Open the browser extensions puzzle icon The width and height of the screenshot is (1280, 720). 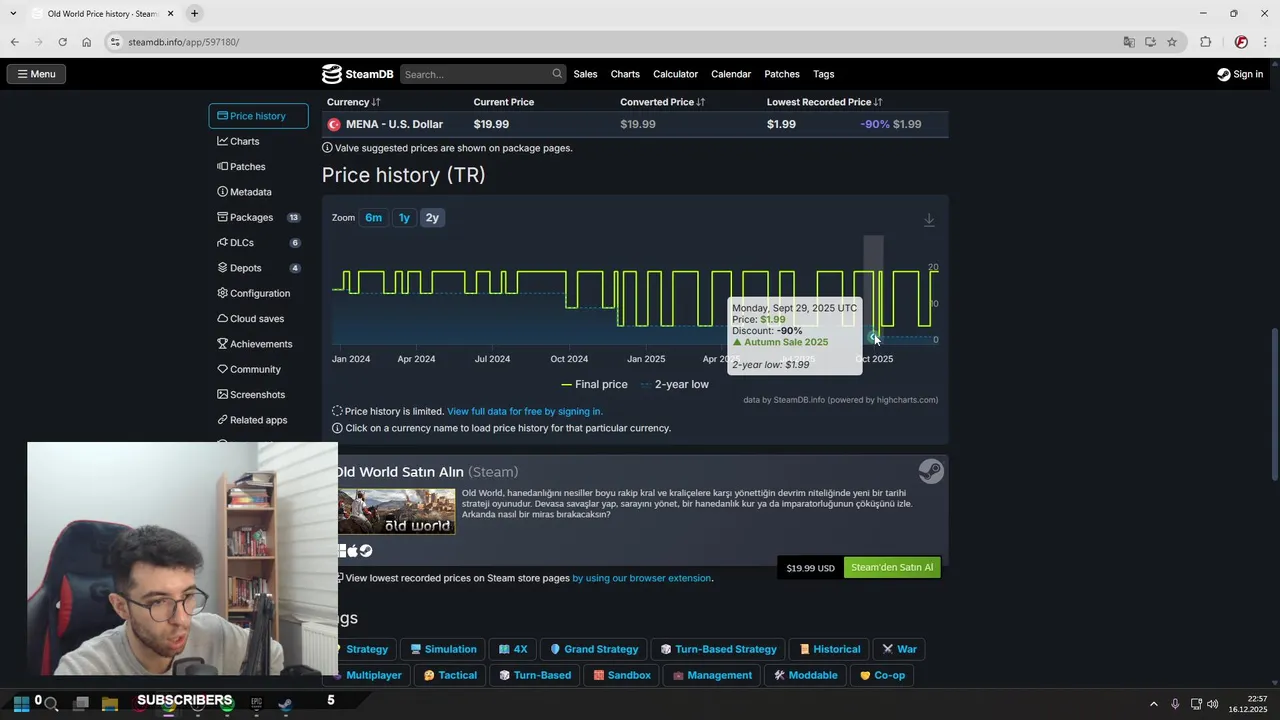[x=1205, y=42]
